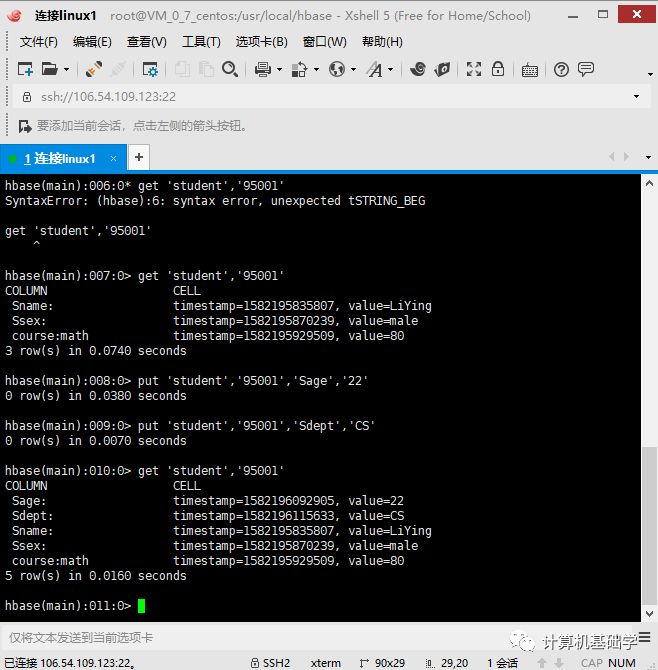Click the SSH2 status bar entry
Viewport: 658px width, 670px height.
270,663
